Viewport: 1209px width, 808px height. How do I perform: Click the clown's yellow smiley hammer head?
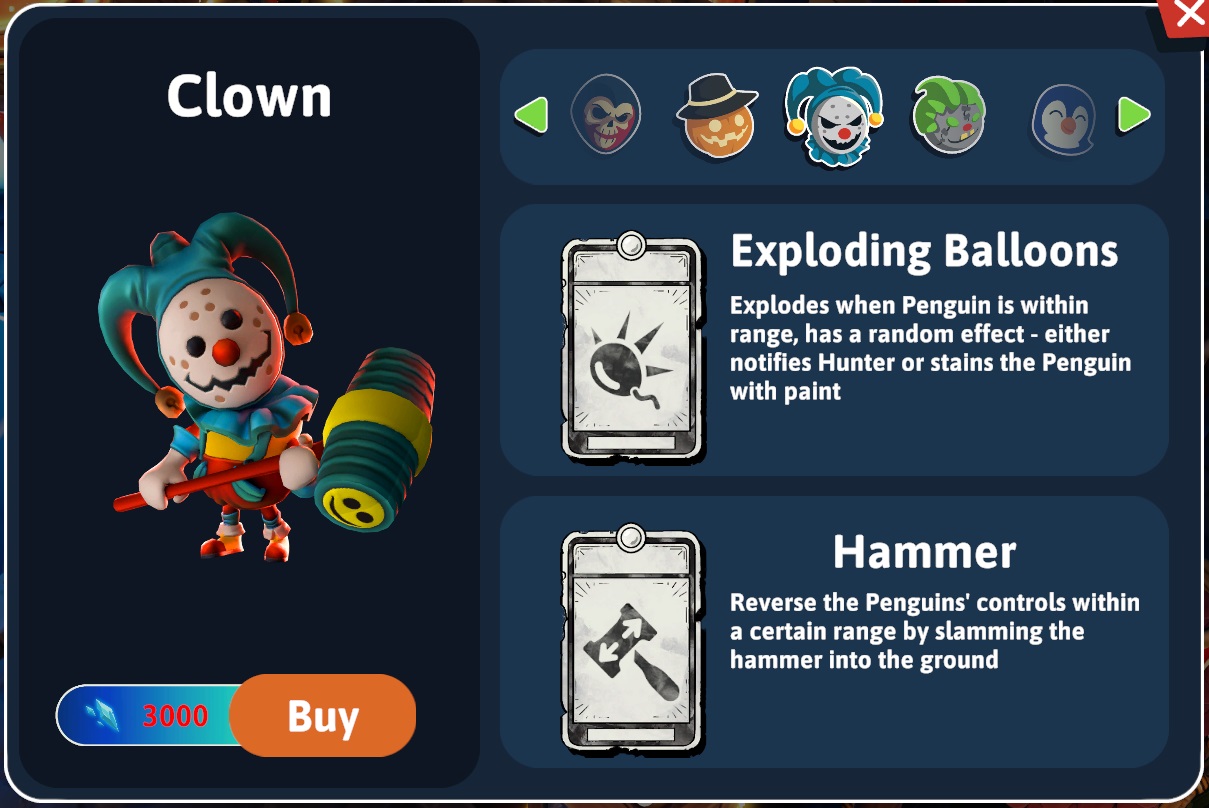[x=353, y=503]
